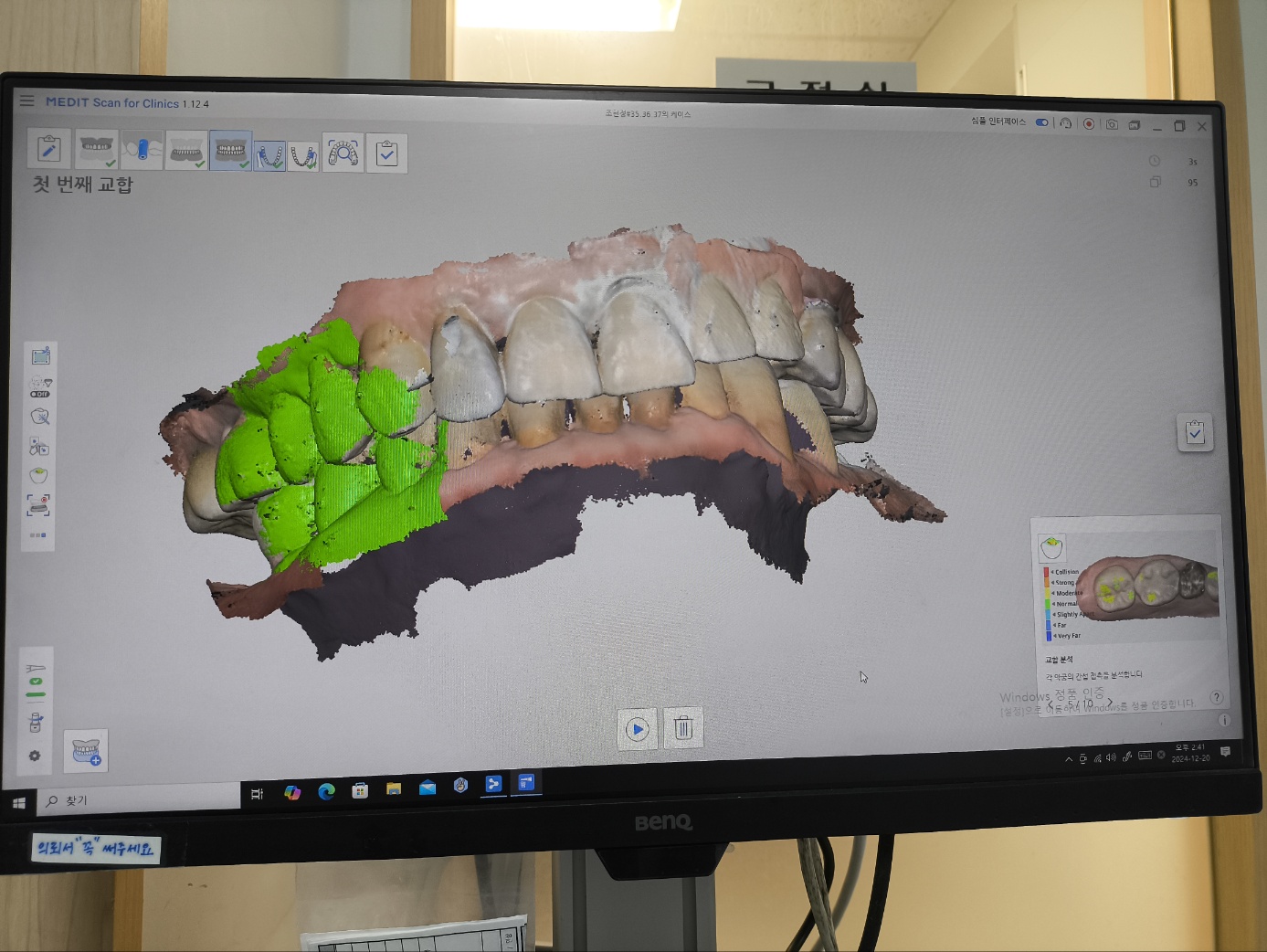Toggle the simple interface switch
Viewport: 1267px width, 952px height.
(1041, 122)
